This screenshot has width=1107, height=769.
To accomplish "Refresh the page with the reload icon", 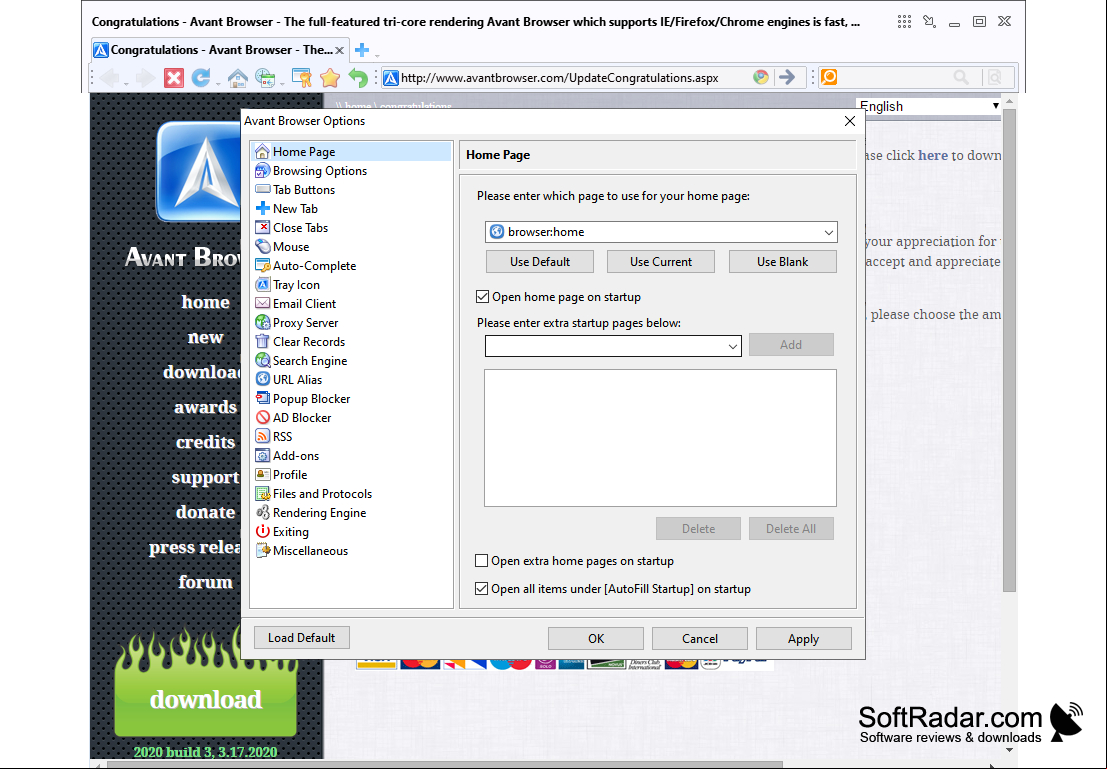I will tap(201, 78).
